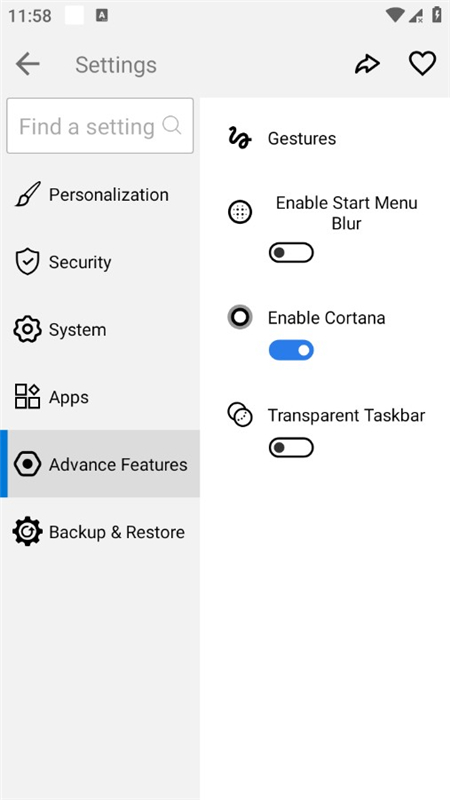Tap the back arrow icon
Viewport: 450px width, 800px height.
coord(28,64)
